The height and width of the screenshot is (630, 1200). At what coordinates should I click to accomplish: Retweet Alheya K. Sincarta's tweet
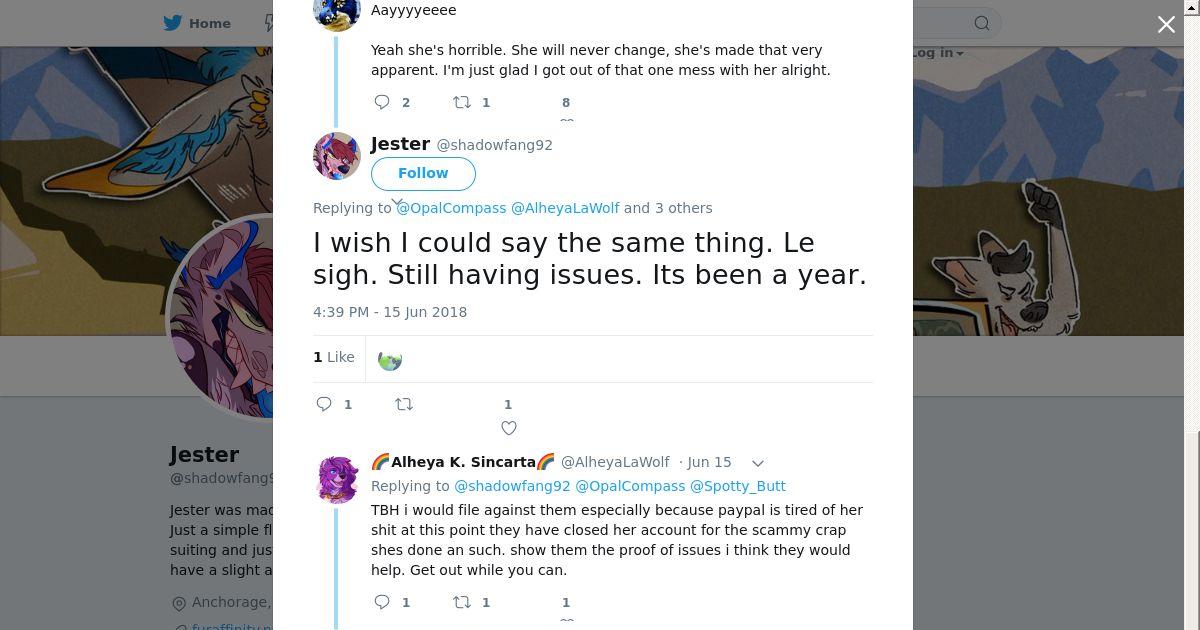tap(462, 602)
